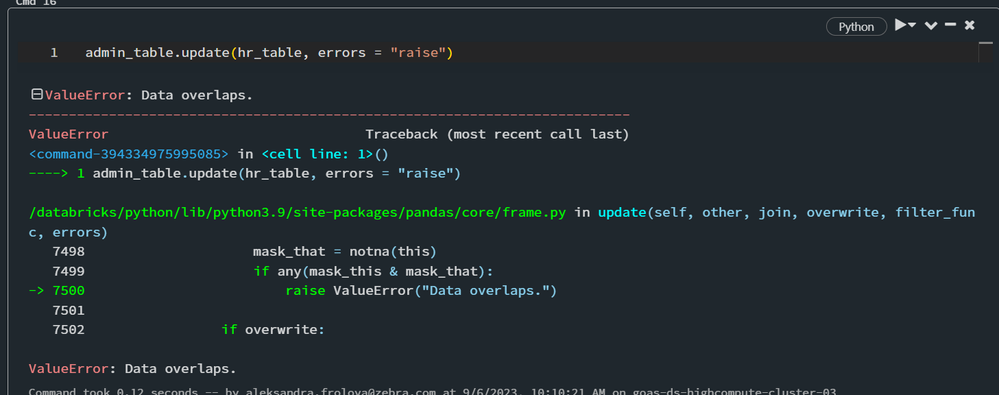Click the "cell line: 1" reference
The width and height of the screenshot is (999, 395).
click(319, 154)
